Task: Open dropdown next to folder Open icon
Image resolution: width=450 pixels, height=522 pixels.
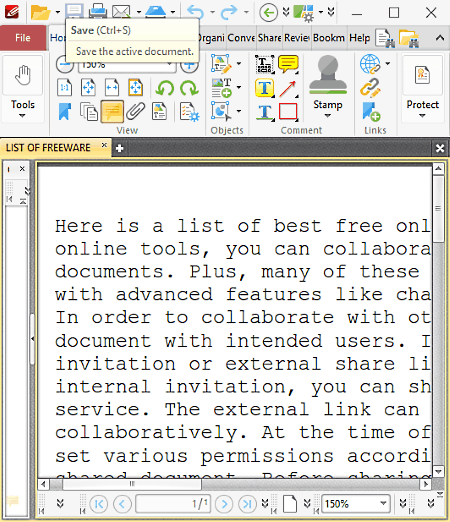Action: [58, 12]
